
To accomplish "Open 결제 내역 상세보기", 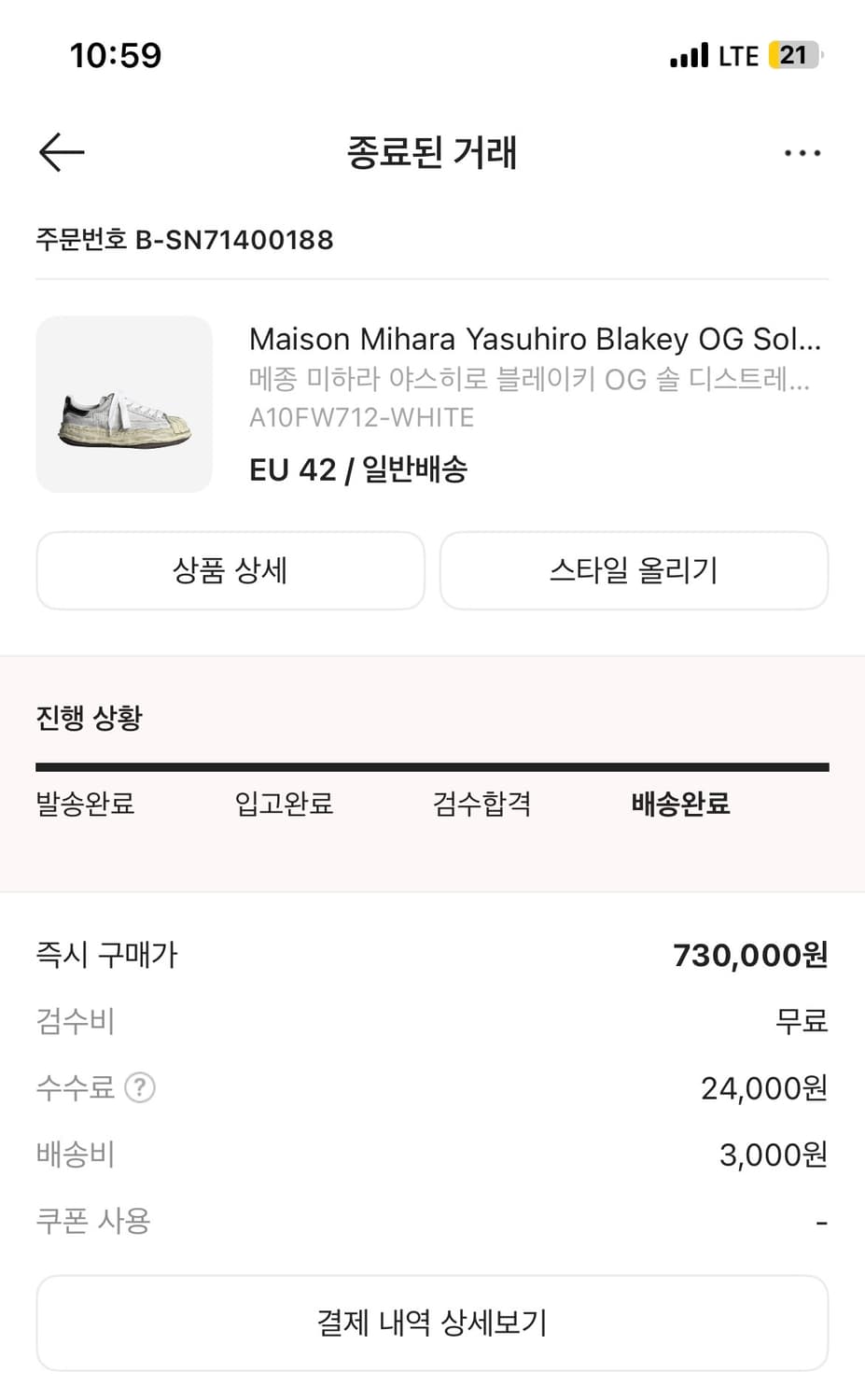I will click(432, 1323).
